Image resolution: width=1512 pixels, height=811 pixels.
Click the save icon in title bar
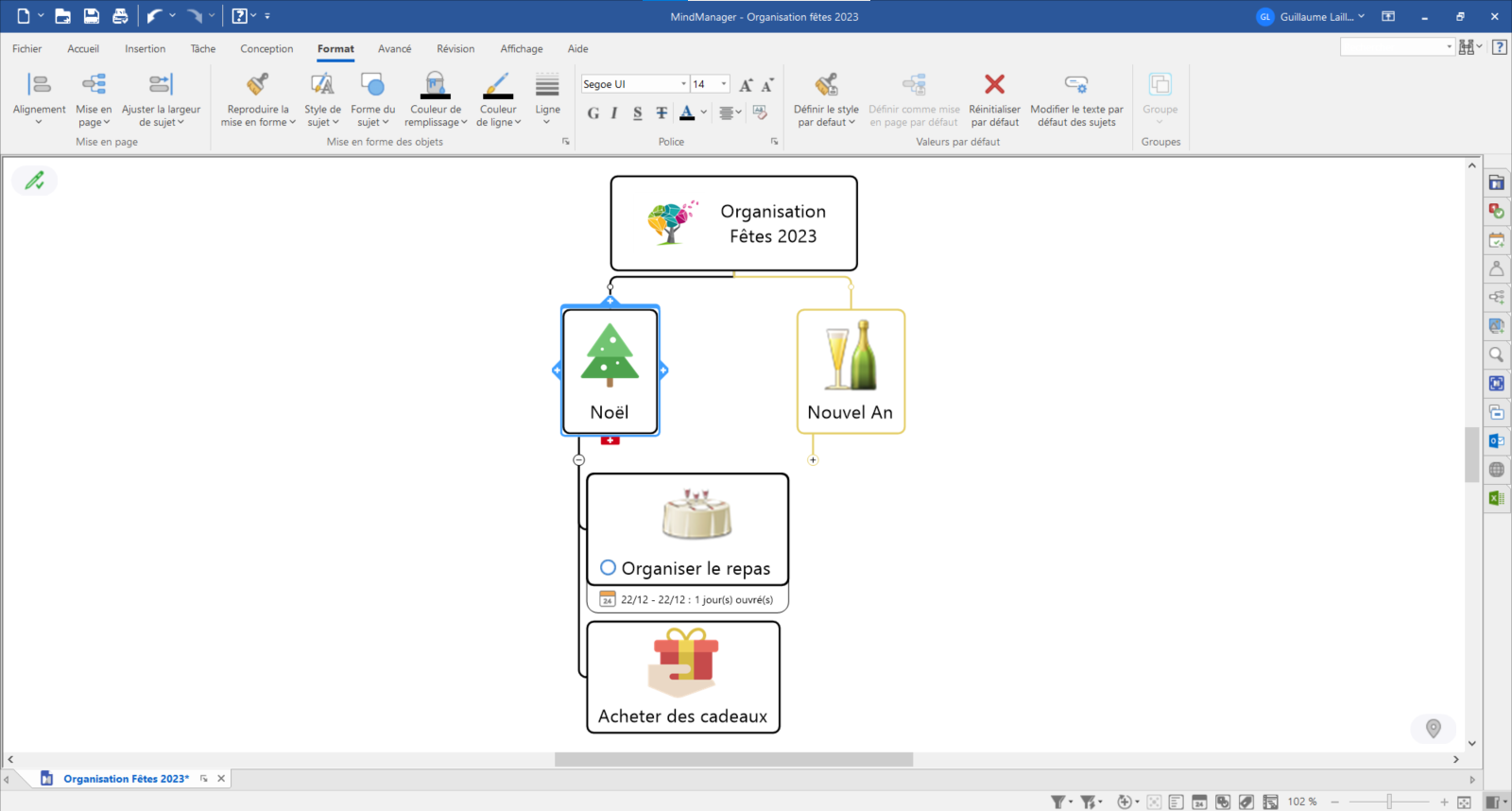pos(92,16)
